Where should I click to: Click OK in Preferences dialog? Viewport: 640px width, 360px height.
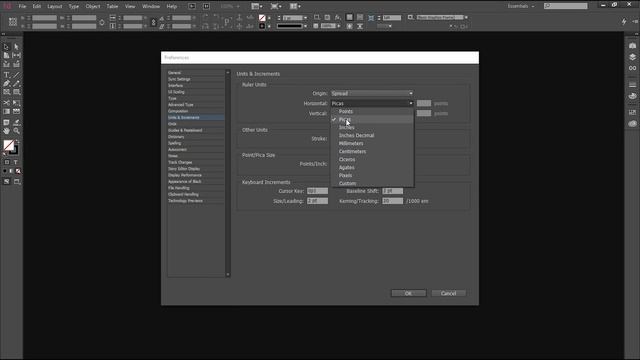[408, 293]
